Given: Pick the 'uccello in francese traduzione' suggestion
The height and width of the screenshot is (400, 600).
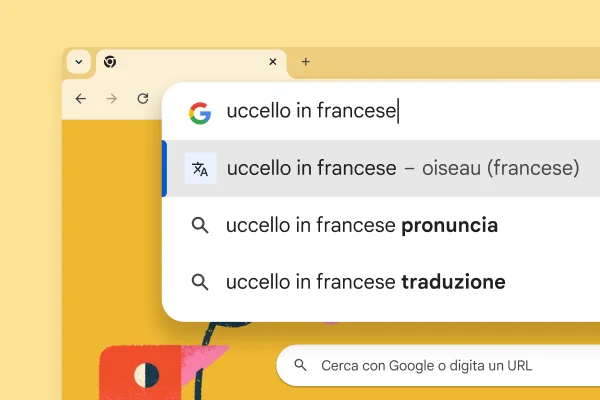Looking at the screenshot, I should 366,283.
